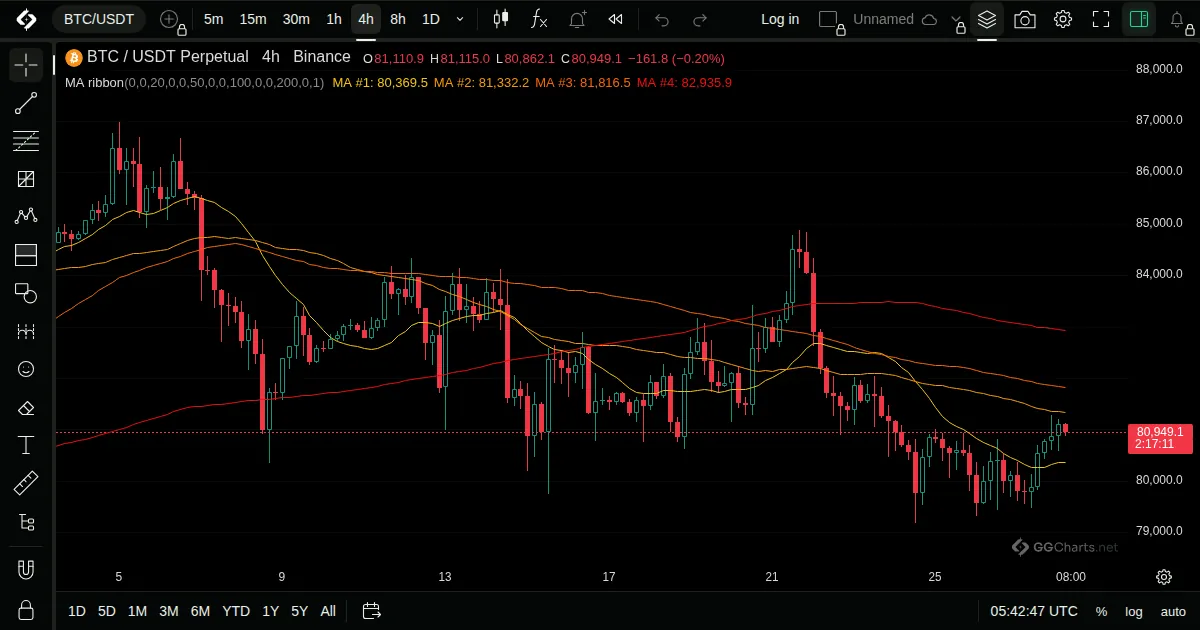The image size is (1200, 630).
Task: Start bar replay mode
Action: pyautogui.click(x=616, y=19)
